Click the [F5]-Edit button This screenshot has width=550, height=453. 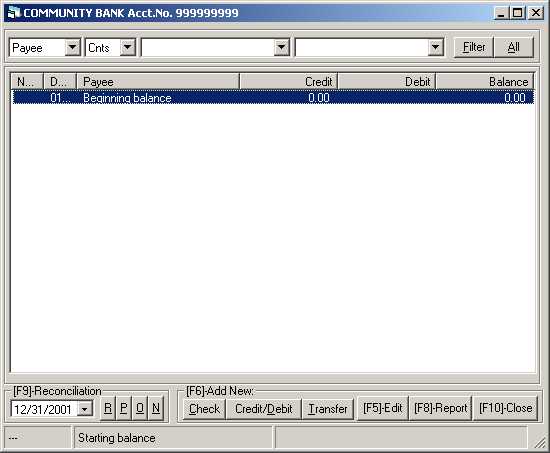[383, 408]
